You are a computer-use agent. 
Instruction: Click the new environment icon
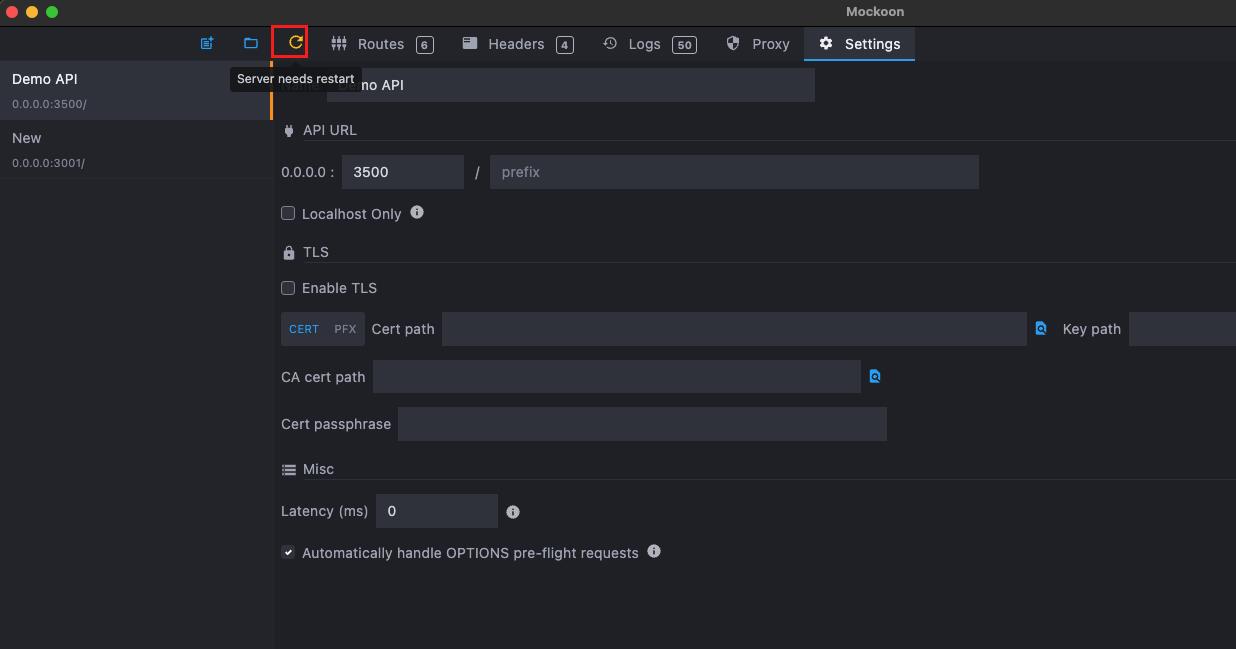pos(207,43)
